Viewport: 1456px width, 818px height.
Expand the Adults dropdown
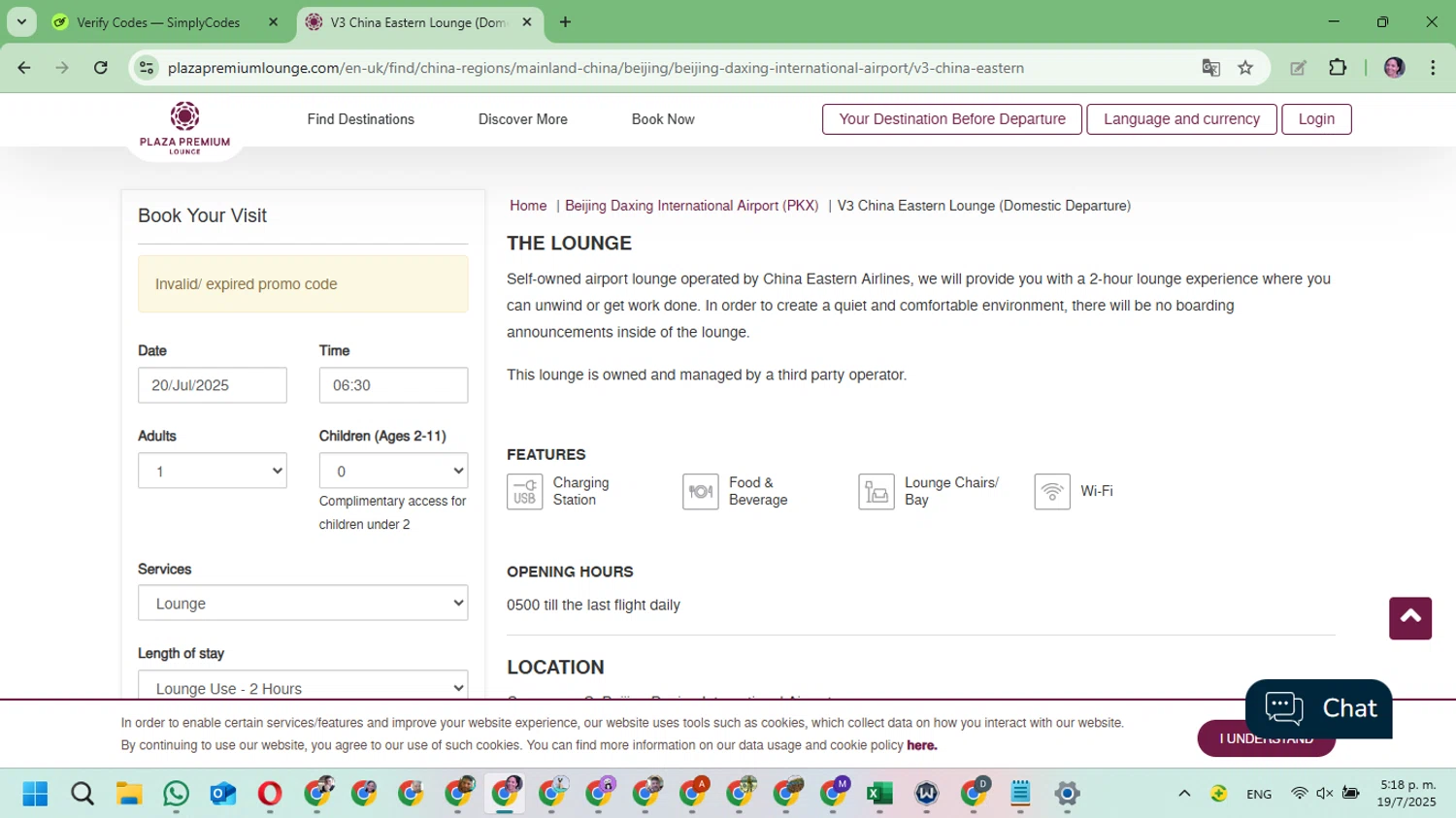coord(212,471)
